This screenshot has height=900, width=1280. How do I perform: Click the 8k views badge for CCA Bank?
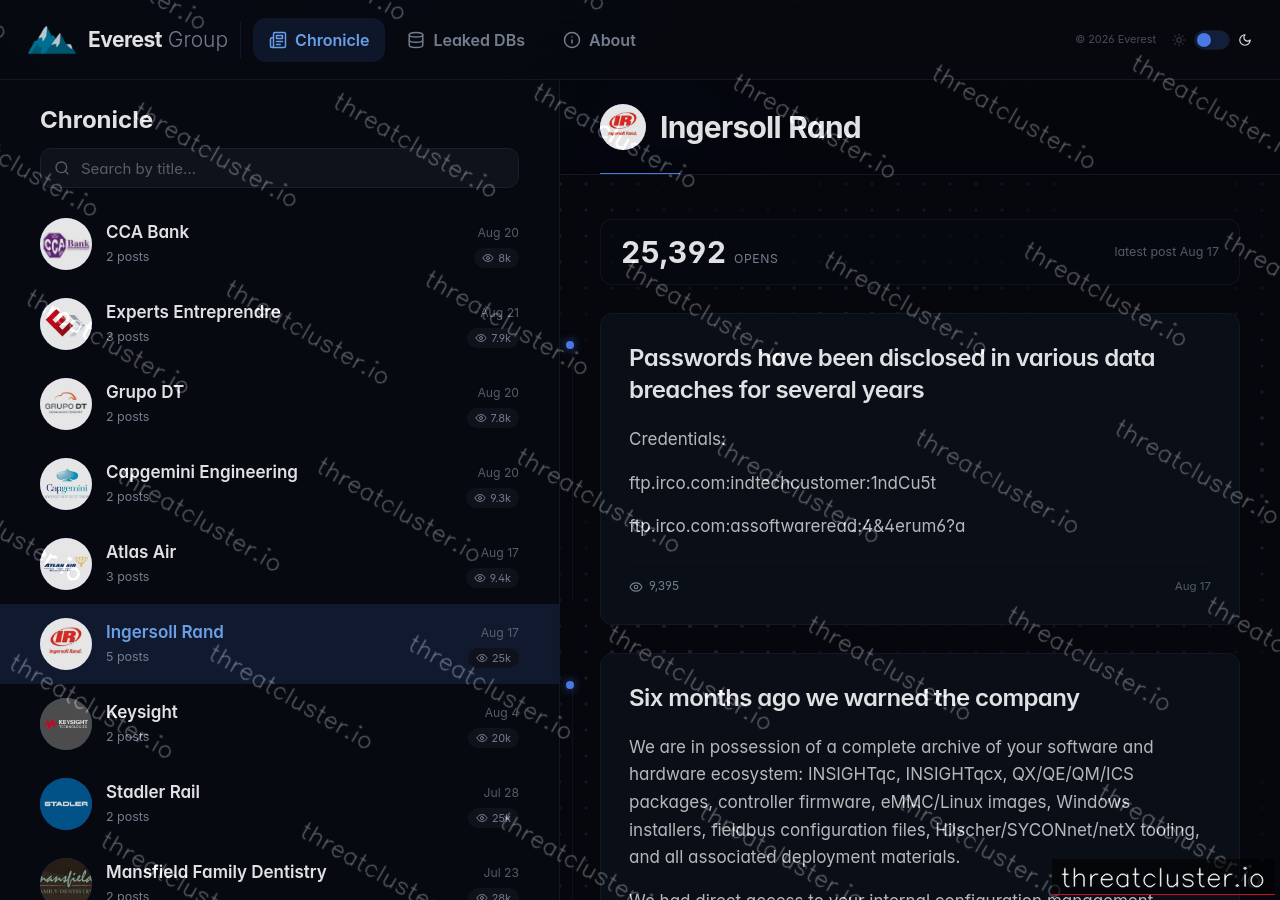(496, 258)
